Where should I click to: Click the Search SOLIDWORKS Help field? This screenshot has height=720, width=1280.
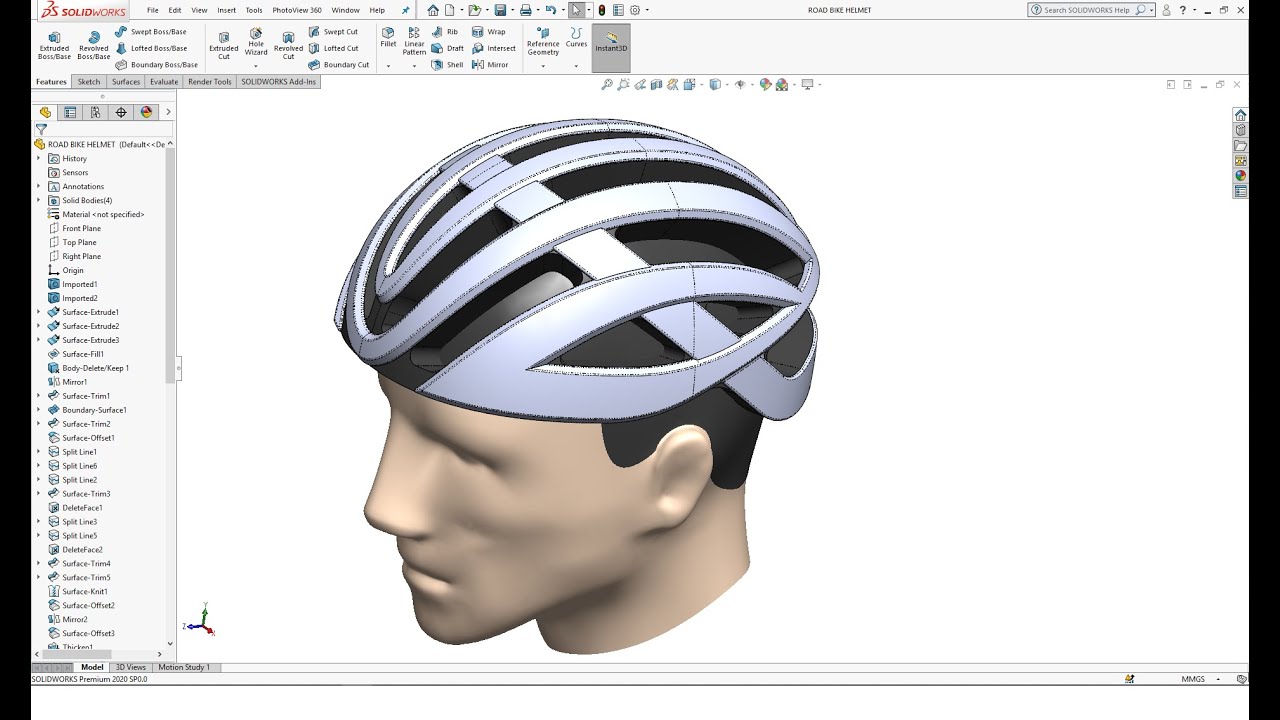coord(1089,10)
